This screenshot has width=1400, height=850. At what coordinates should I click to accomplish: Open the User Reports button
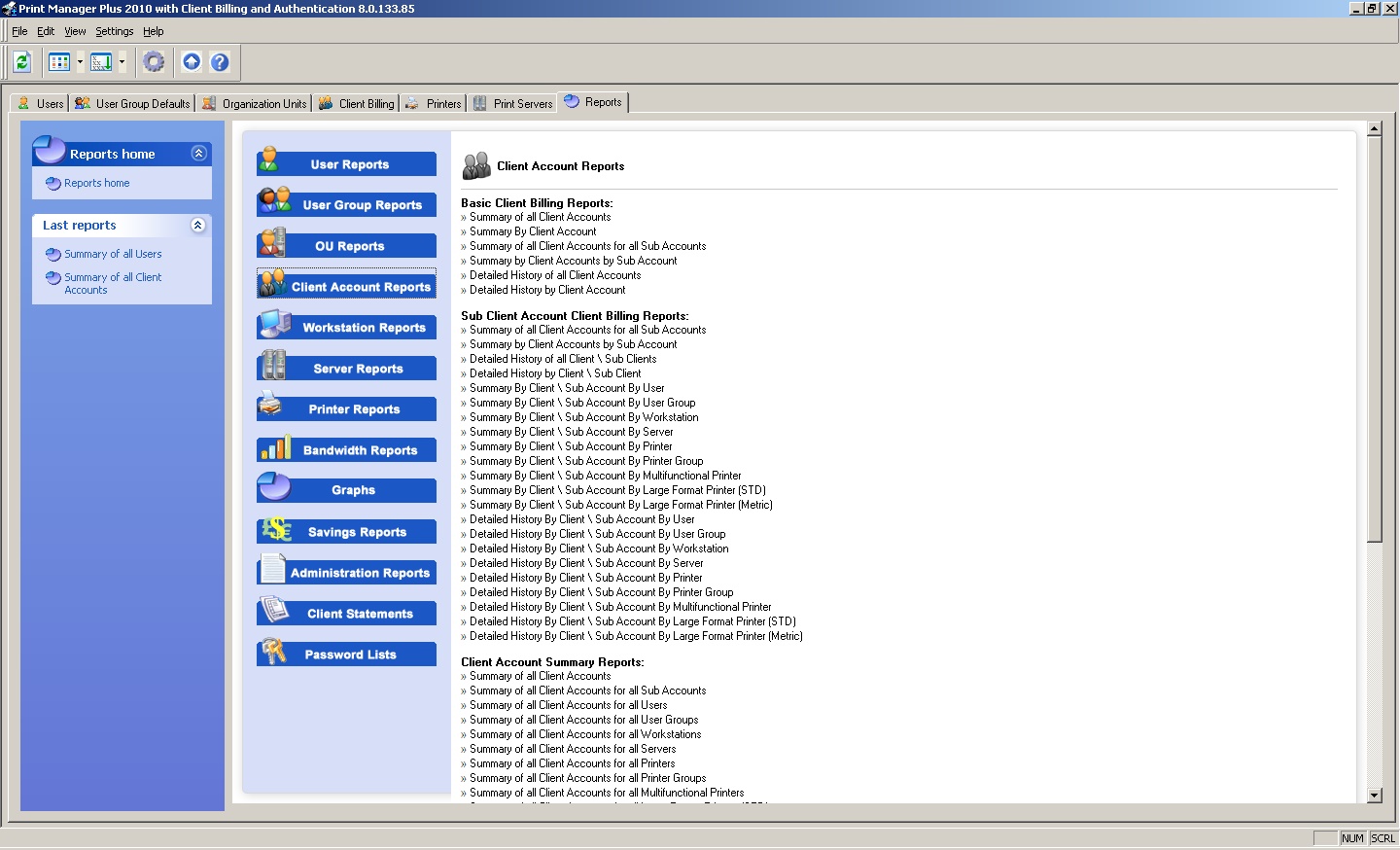click(x=347, y=164)
